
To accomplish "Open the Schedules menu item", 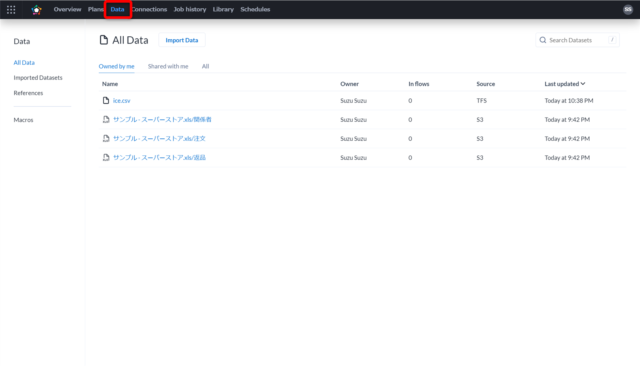I will (x=255, y=9).
